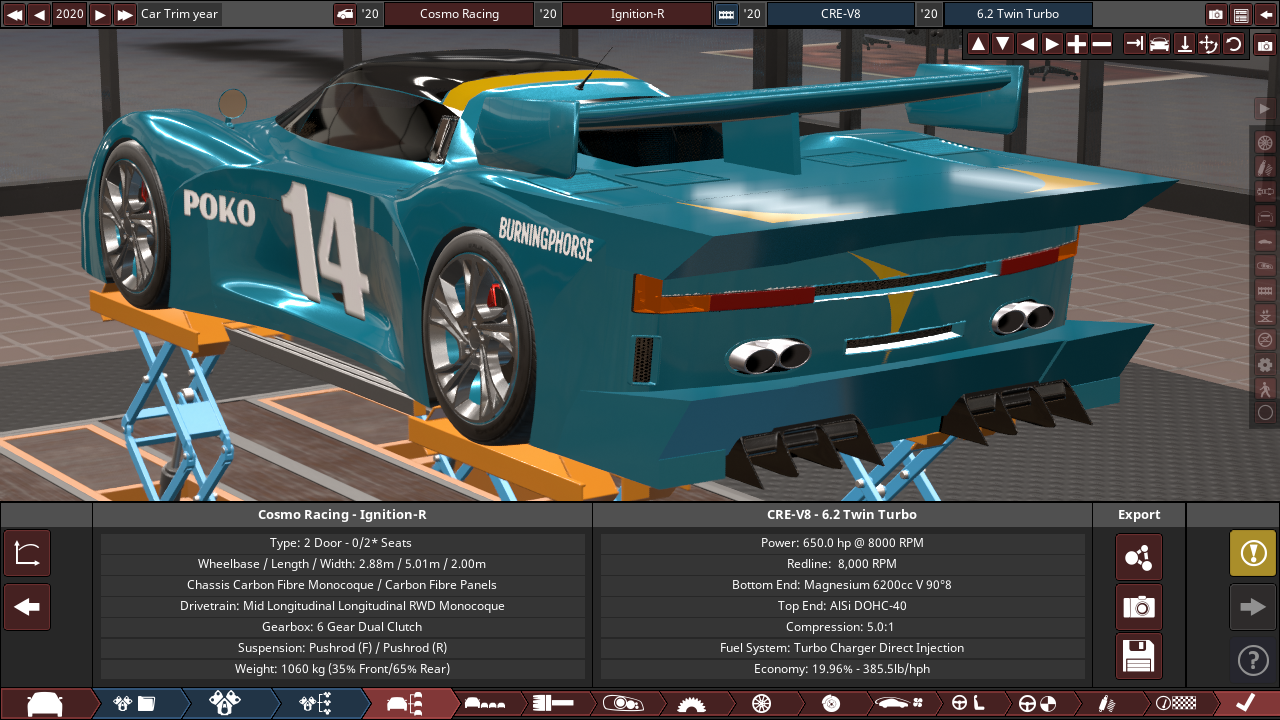This screenshot has width=1280, height=720.
Task: Toggle suspension spring visibility in the side panel
Action: 1264,167
